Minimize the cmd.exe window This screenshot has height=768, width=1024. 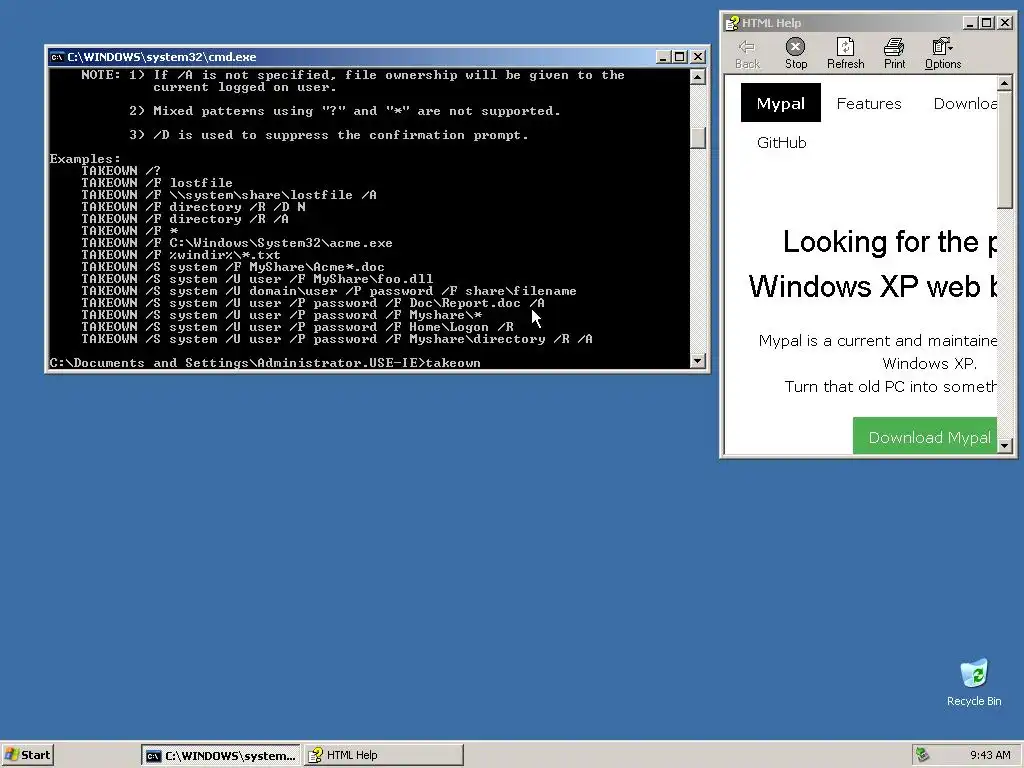(x=663, y=57)
